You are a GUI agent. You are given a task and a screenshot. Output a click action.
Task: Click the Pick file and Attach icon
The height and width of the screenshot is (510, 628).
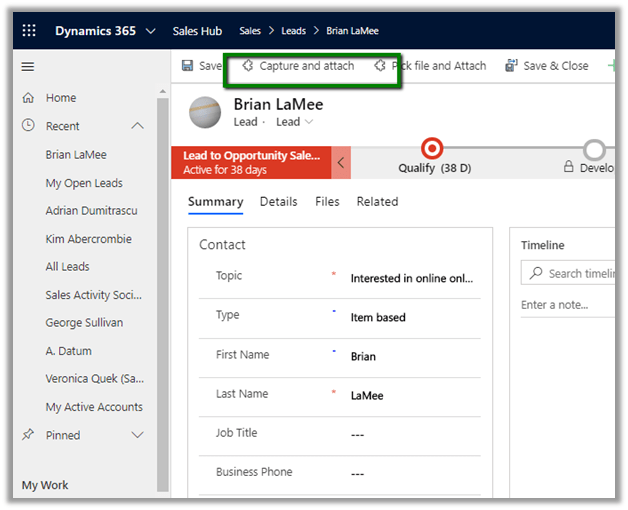point(379,66)
